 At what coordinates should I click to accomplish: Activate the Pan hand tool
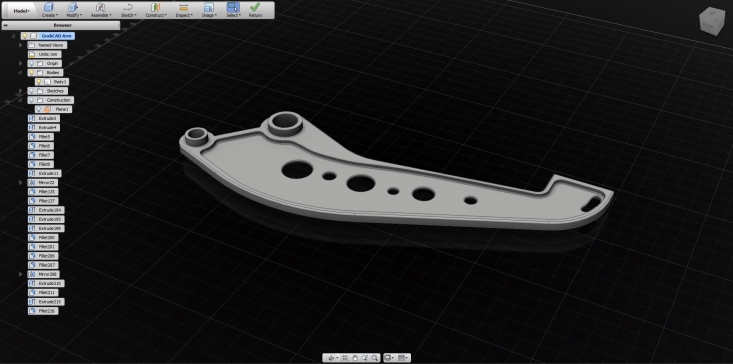coord(355,358)
